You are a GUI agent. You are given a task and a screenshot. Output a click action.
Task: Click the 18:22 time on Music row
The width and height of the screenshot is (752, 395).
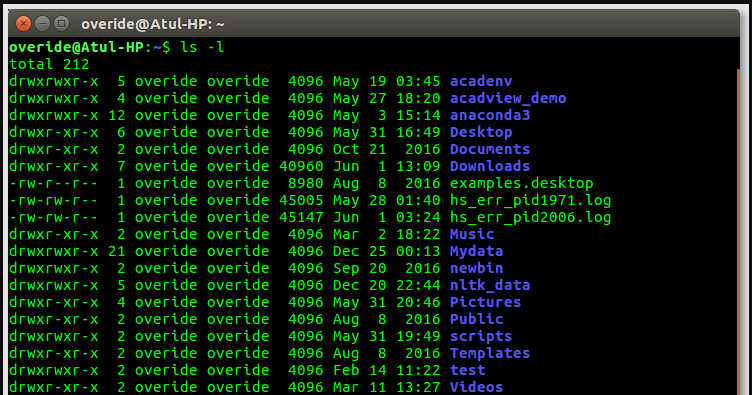pyautogui.click(x=418, y=234)
